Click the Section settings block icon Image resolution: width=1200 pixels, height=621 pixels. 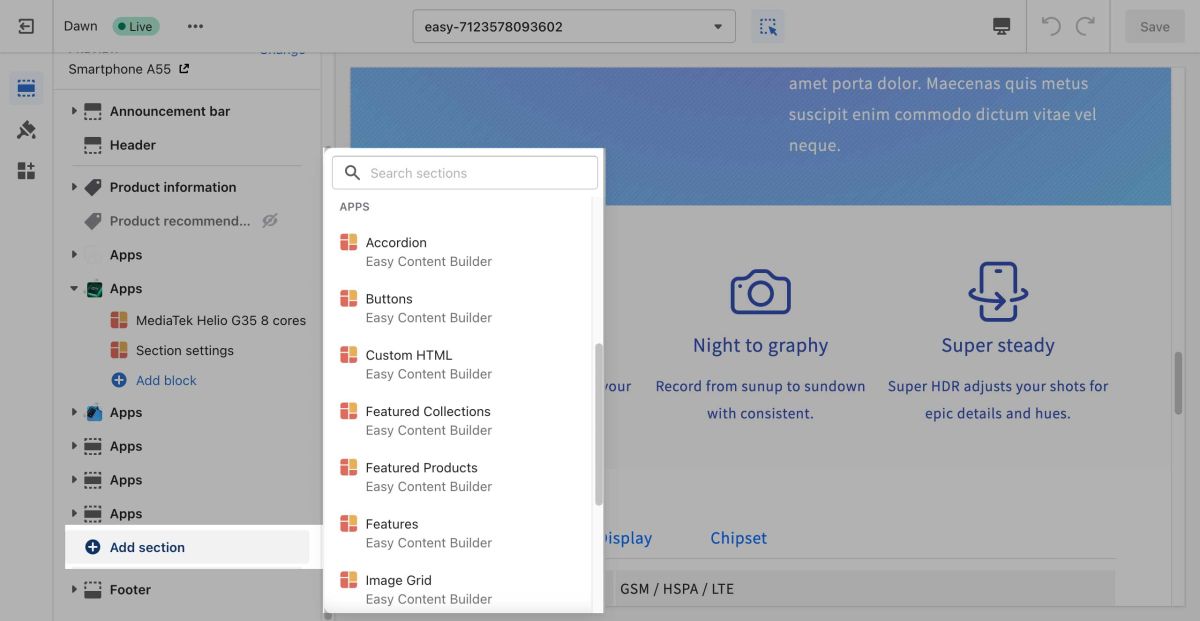pos(118,350)
